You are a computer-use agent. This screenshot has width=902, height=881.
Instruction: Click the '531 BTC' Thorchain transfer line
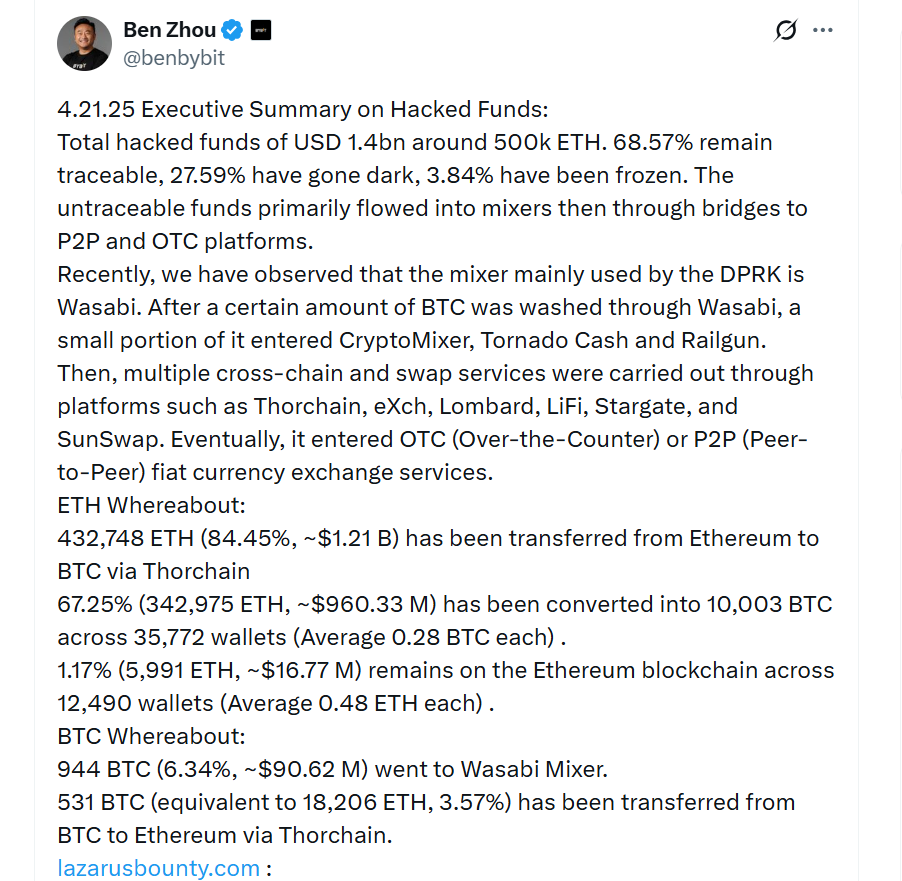pyautogui.click(x=425, y=802)
